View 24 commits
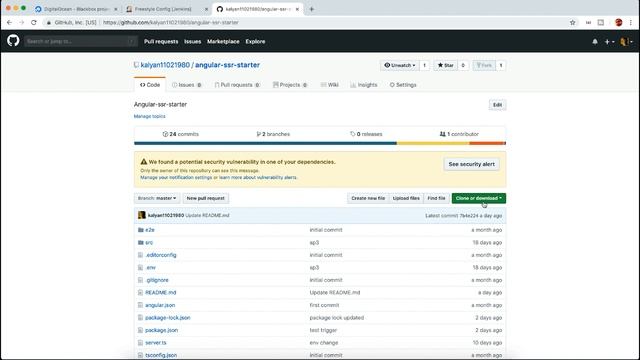 180,134
